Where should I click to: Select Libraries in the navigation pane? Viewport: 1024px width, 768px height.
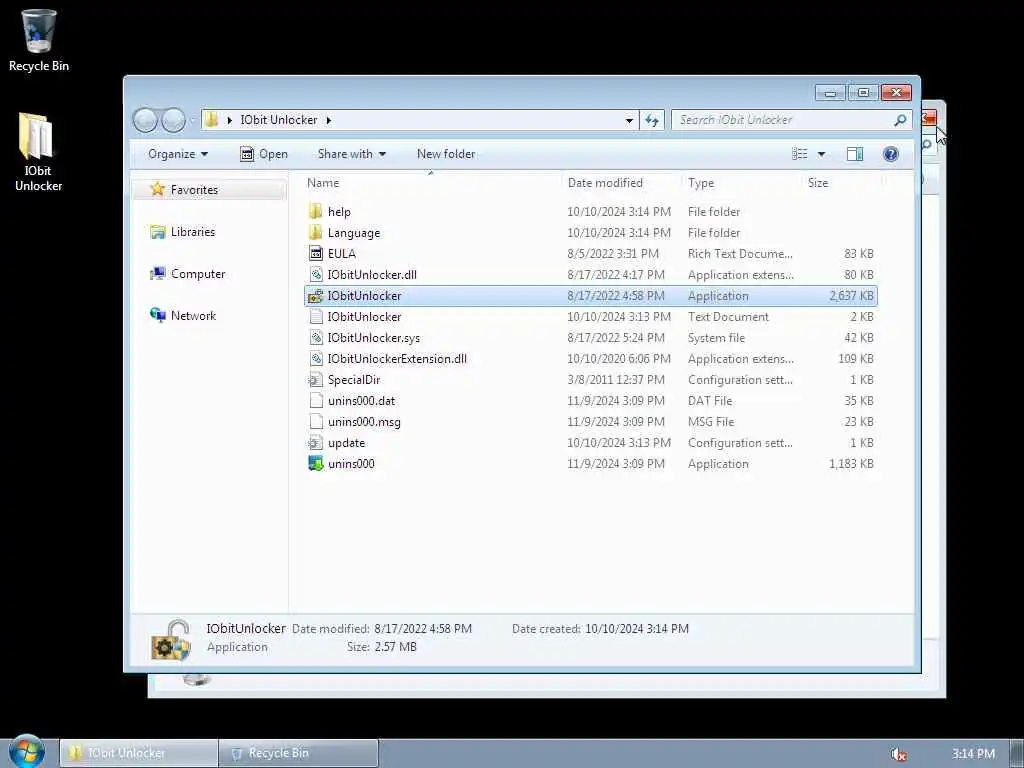(x=193, y=232)
